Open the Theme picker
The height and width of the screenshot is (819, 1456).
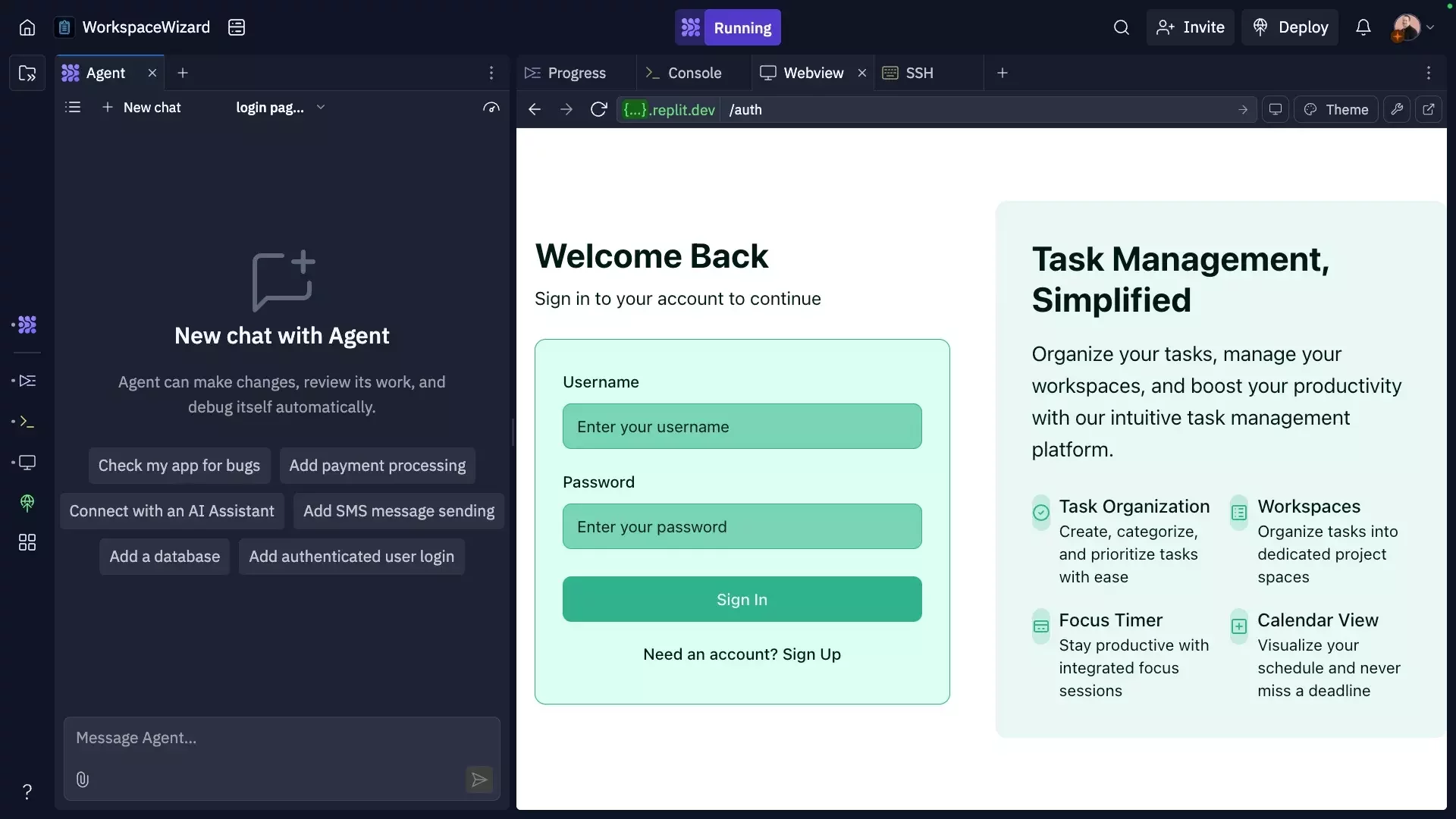tap(1336, 109)
